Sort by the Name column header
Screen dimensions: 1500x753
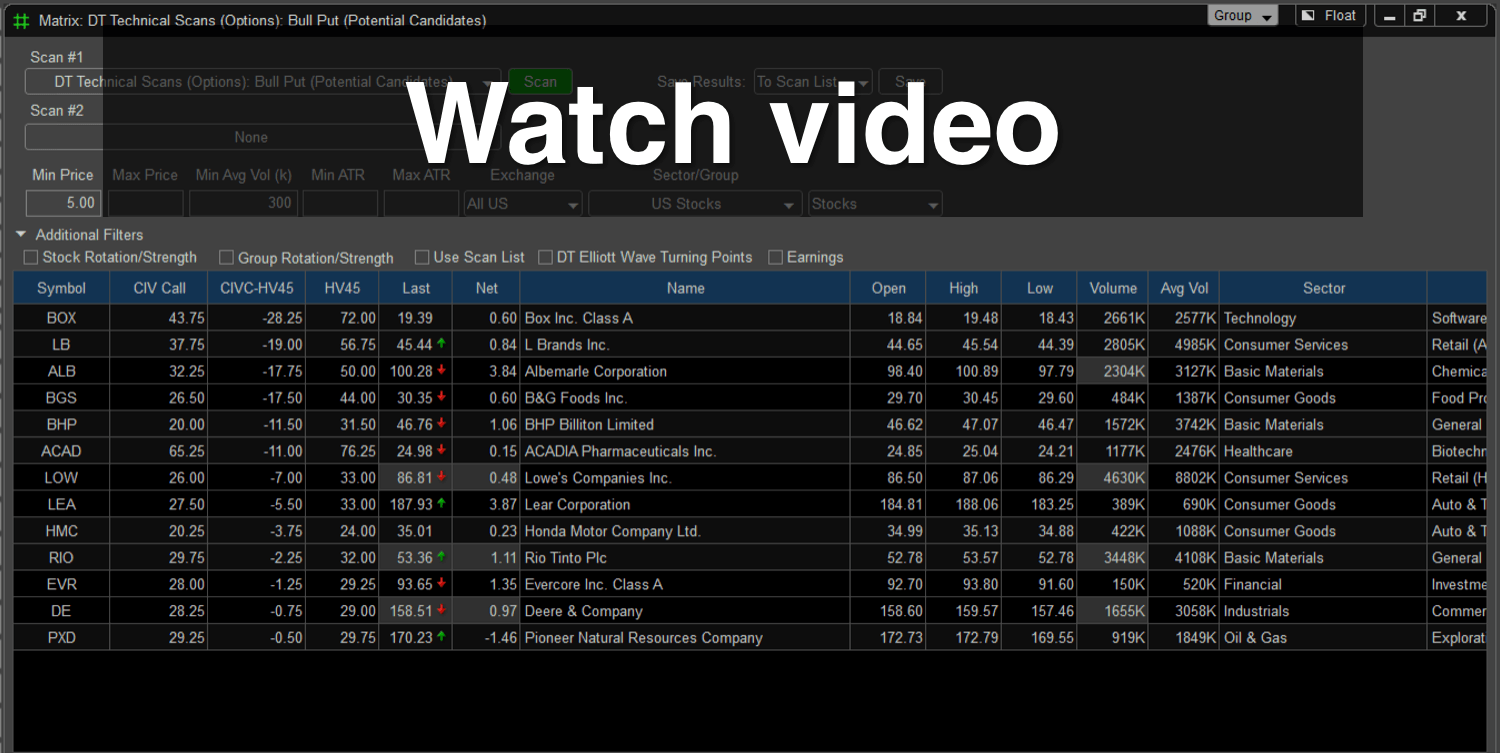(x=685, y=288)
